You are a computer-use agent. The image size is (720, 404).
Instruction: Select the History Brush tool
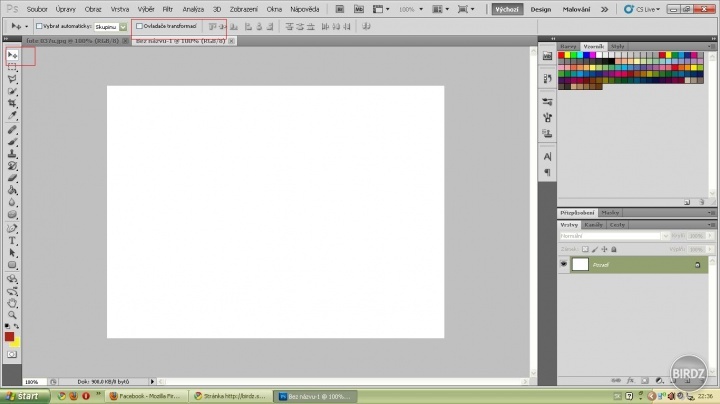[x=12, y=166]
